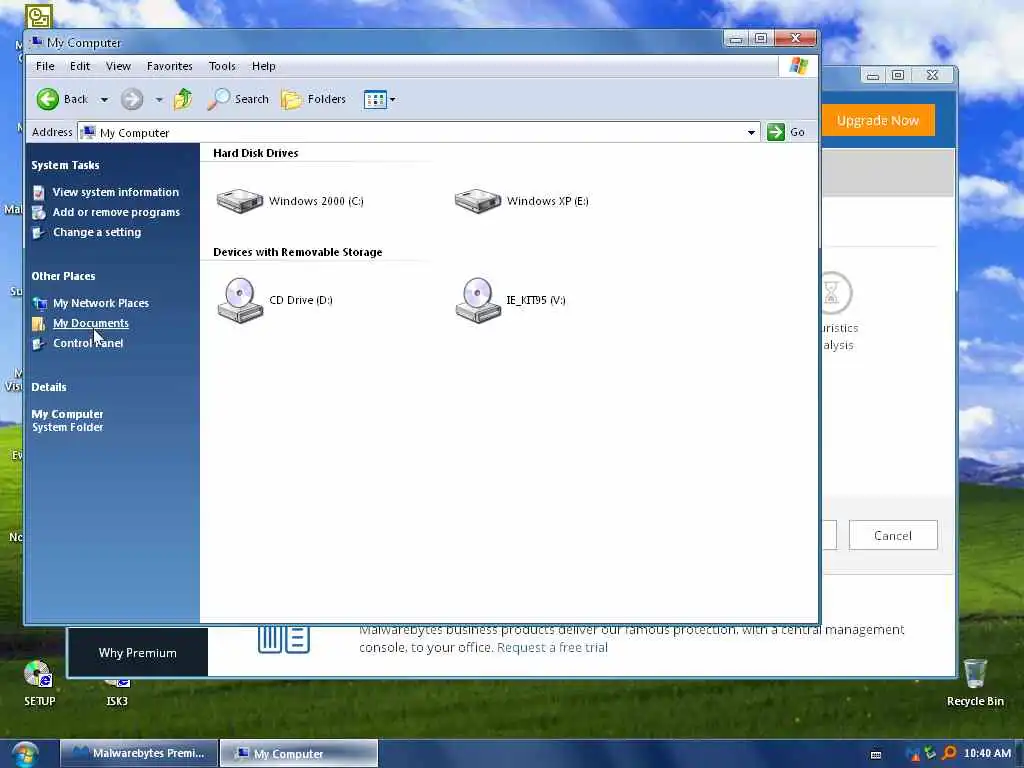Click the Windows flag logo in menu bar

(798, 66)
